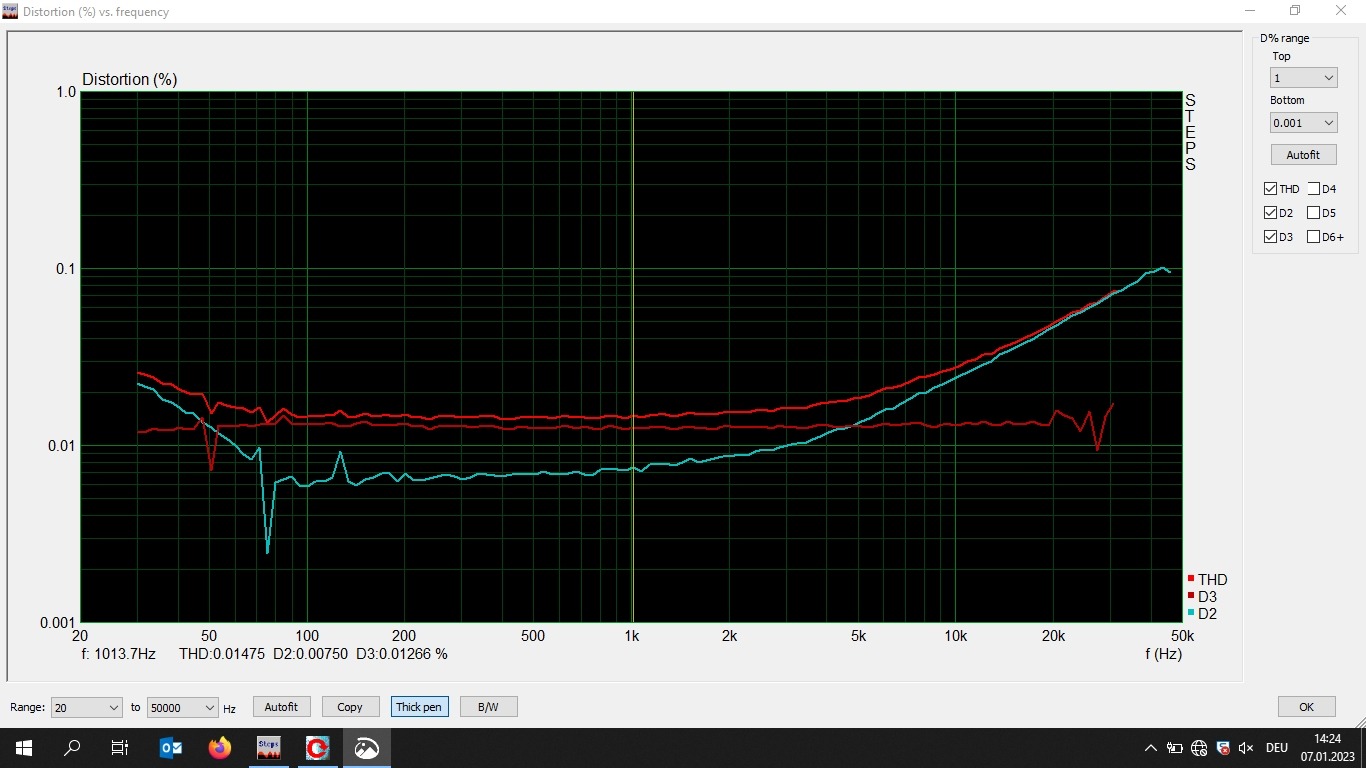Click the D3:0.01266 % readout

point(402,654)
